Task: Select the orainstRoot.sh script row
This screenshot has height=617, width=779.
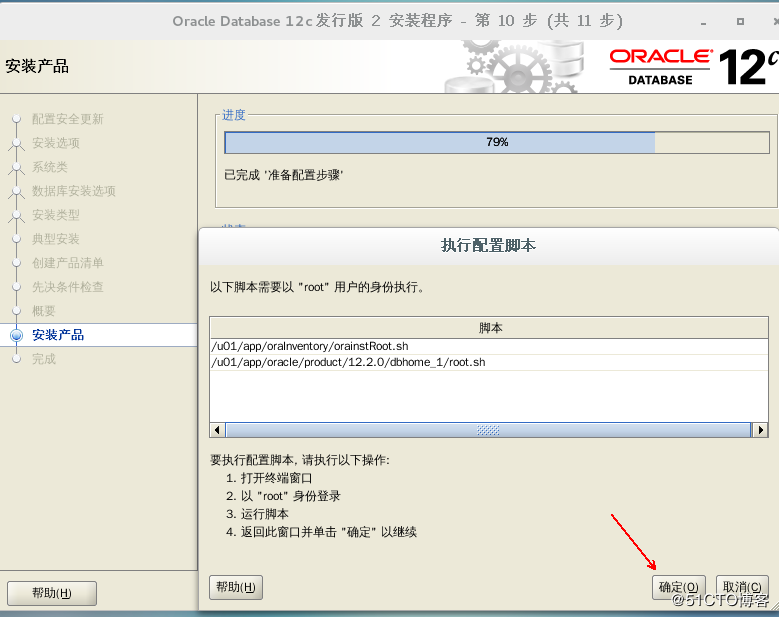Action: coord(489,346)
